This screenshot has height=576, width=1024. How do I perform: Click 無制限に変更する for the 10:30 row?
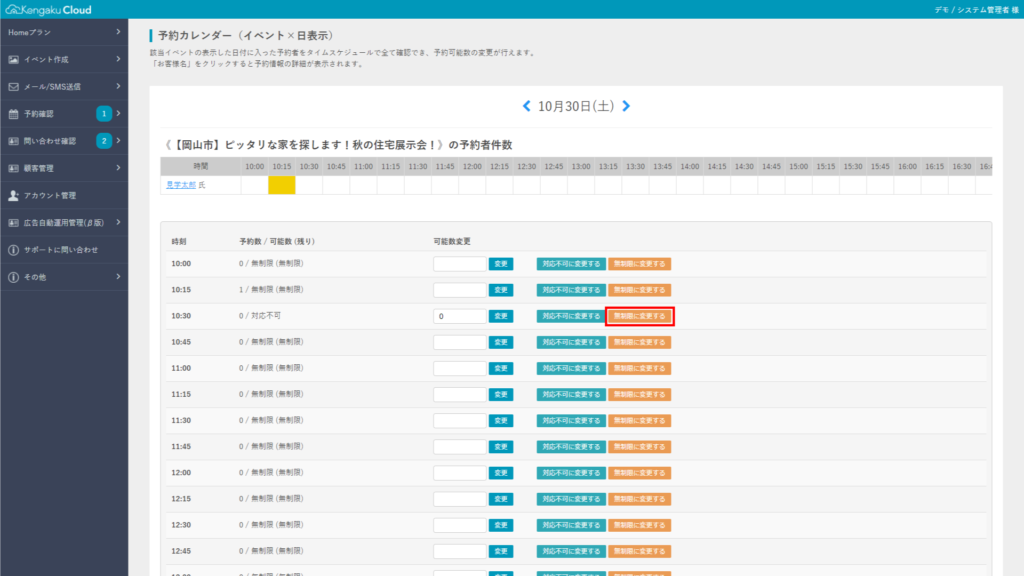point(639,316)
